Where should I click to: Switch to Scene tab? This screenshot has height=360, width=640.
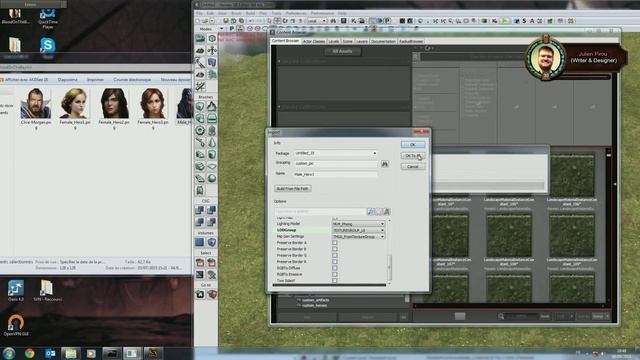(x=347, y=41)
